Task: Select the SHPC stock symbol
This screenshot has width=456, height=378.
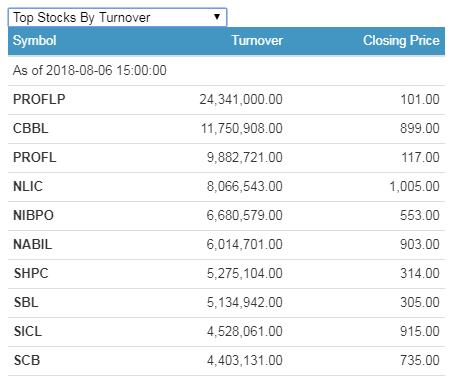Action: pyautogui.click(x=31, y=273)
